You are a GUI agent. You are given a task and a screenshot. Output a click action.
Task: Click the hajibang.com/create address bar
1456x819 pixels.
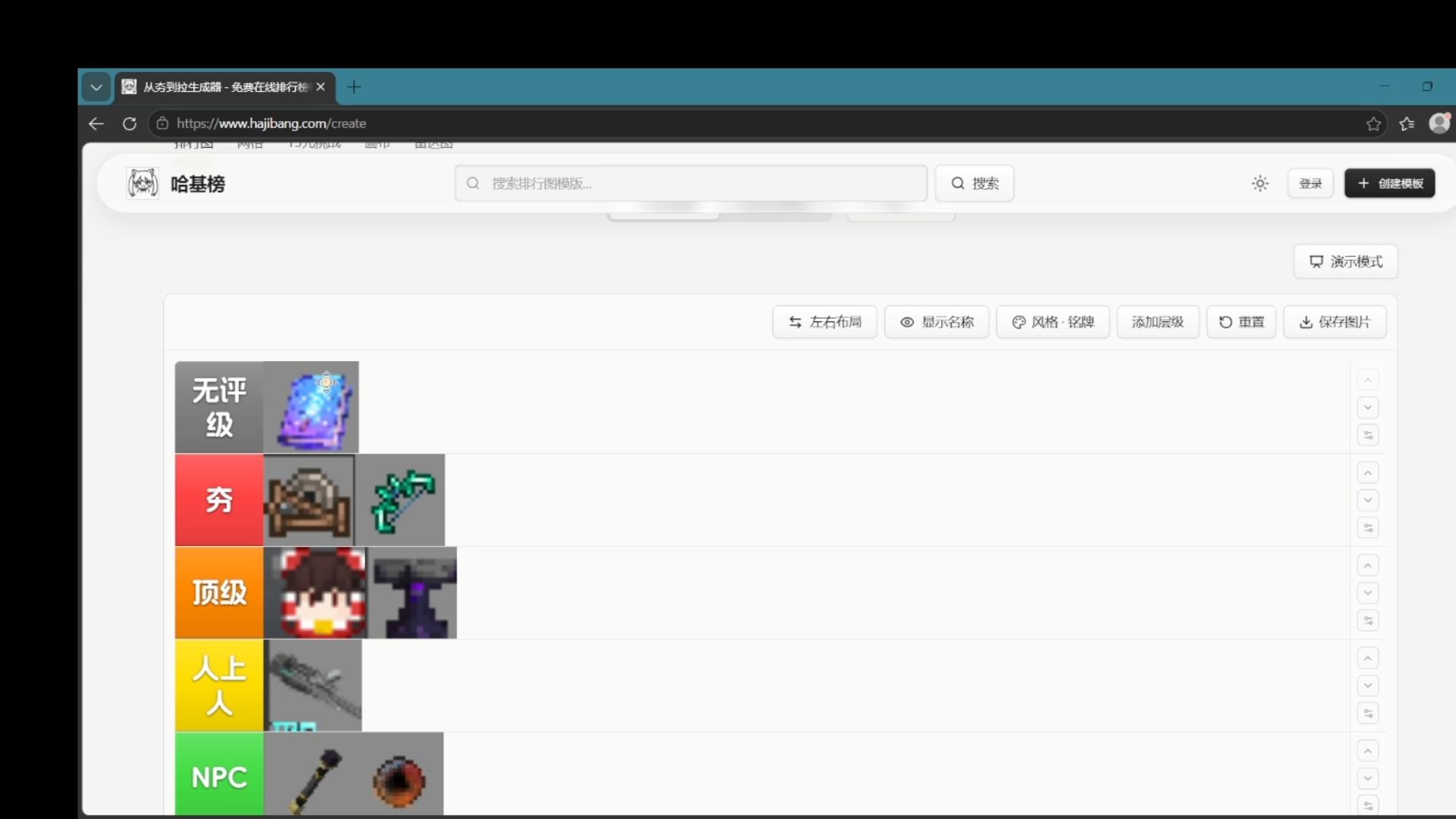(x=766, y=124)
